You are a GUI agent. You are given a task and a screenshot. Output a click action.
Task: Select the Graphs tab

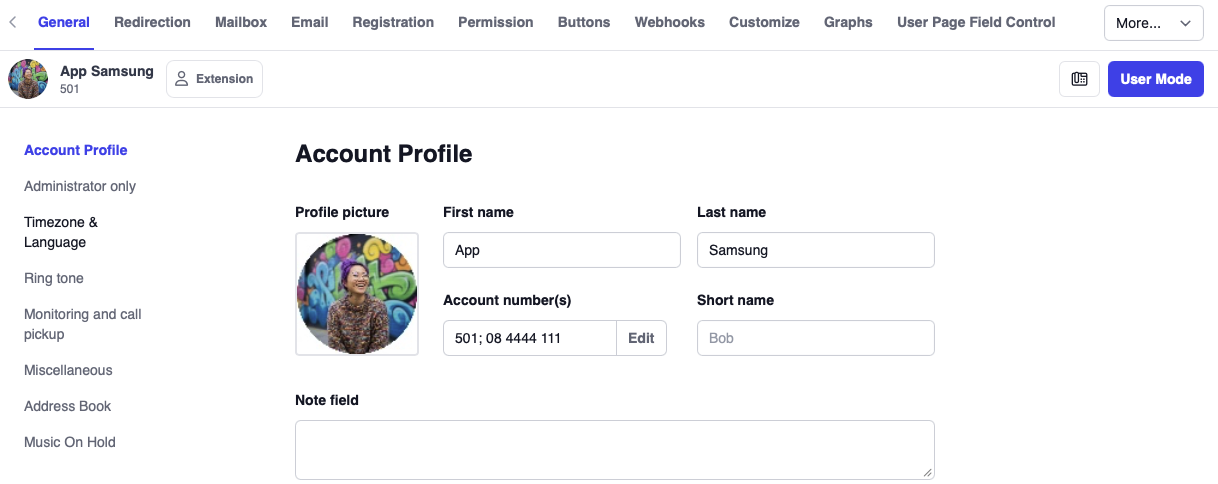click(x=848, y=22)
